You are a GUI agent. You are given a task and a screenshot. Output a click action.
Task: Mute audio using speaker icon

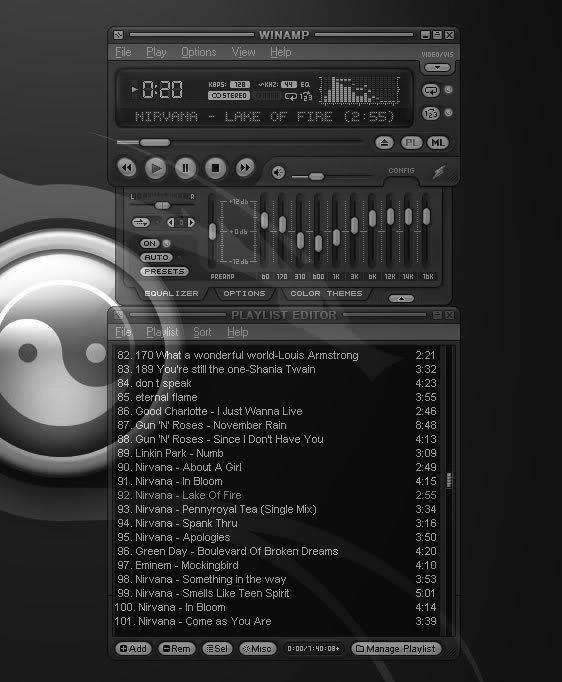(x=278, y=173)
